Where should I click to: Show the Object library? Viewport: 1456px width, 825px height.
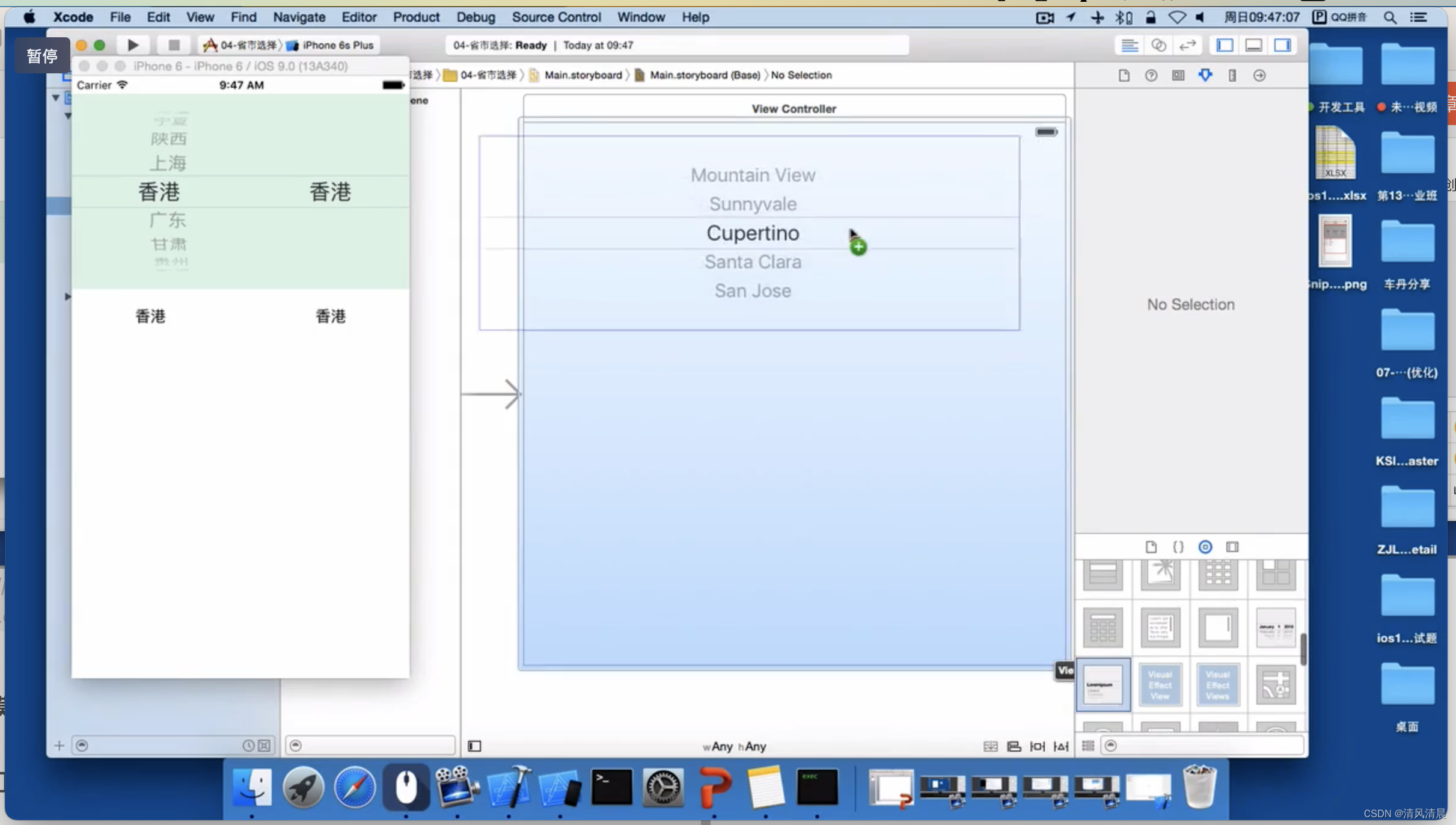click(x=1205, y=547)
